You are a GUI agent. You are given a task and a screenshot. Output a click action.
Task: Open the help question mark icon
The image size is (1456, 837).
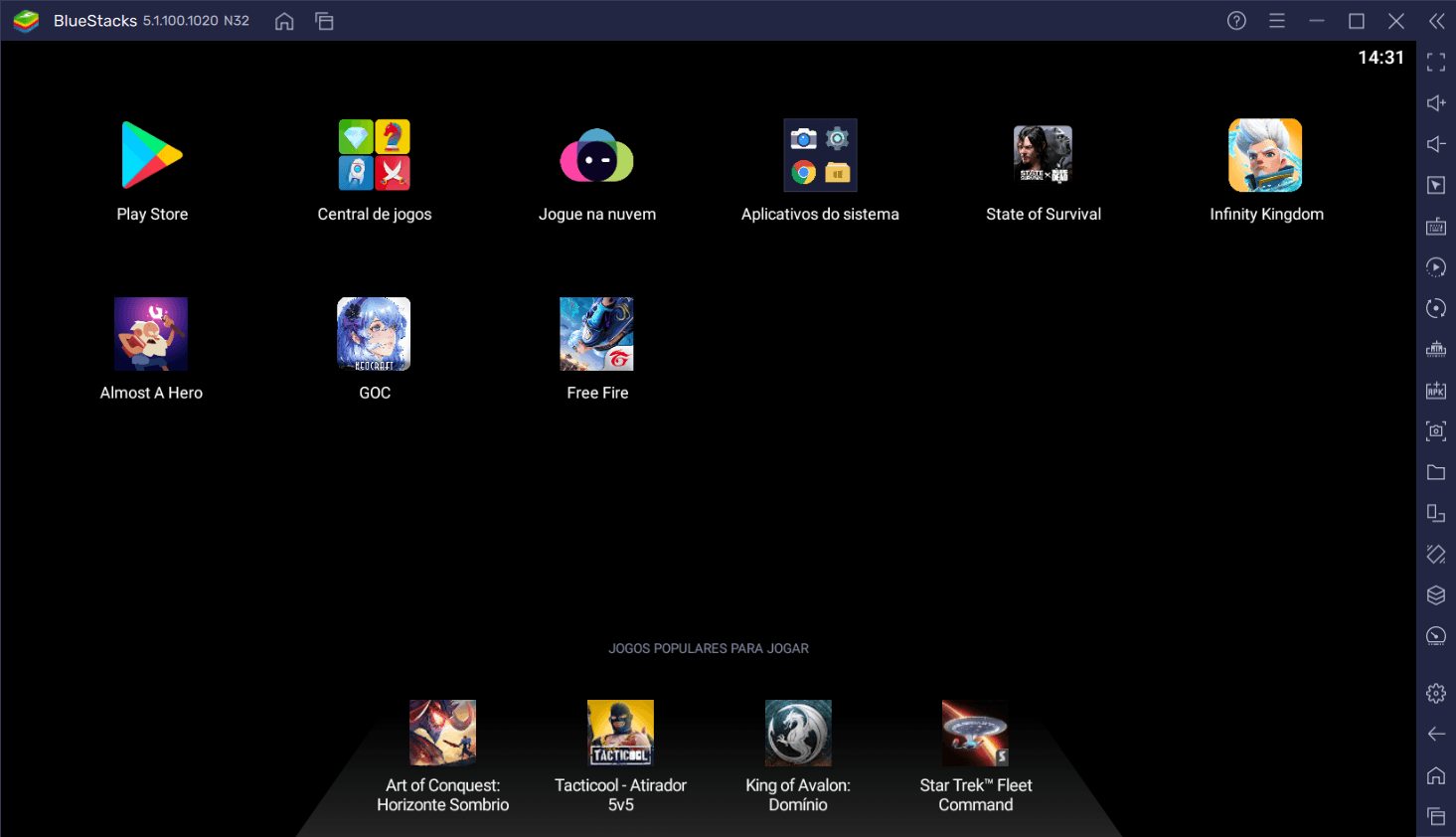[1236, 20]
